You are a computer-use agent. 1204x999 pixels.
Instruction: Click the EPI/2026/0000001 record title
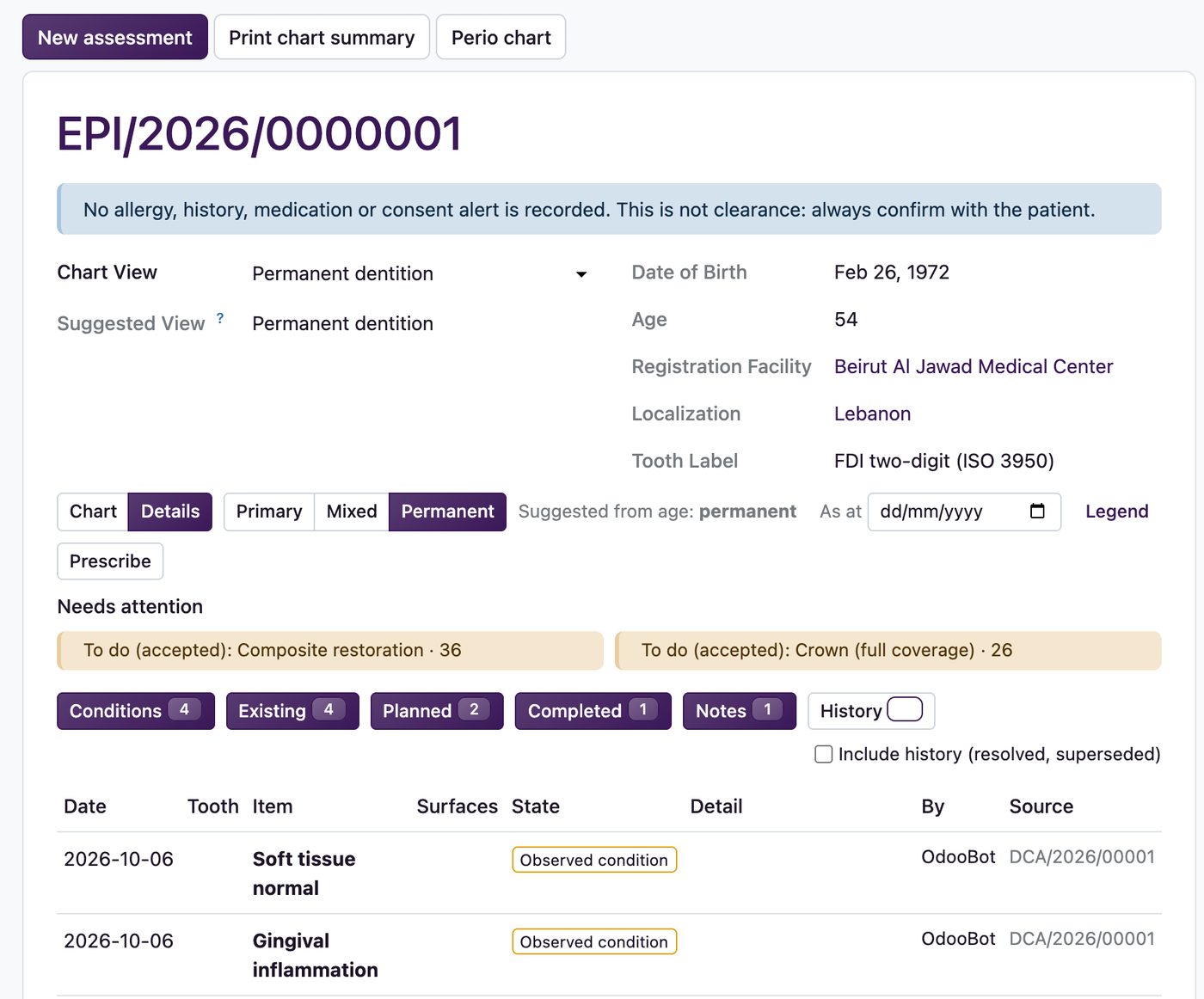(x=260, y=134)
